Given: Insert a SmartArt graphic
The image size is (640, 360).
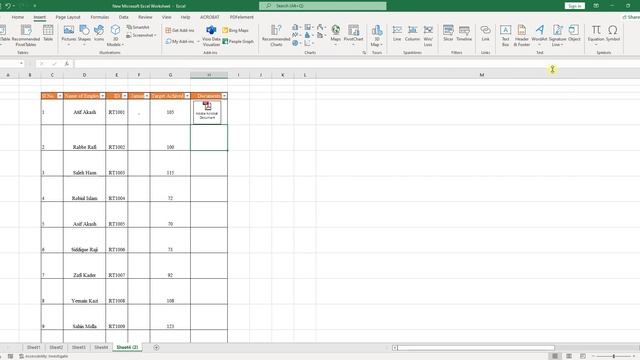Looking at the screenshot, I should click(x=138, y=27).
